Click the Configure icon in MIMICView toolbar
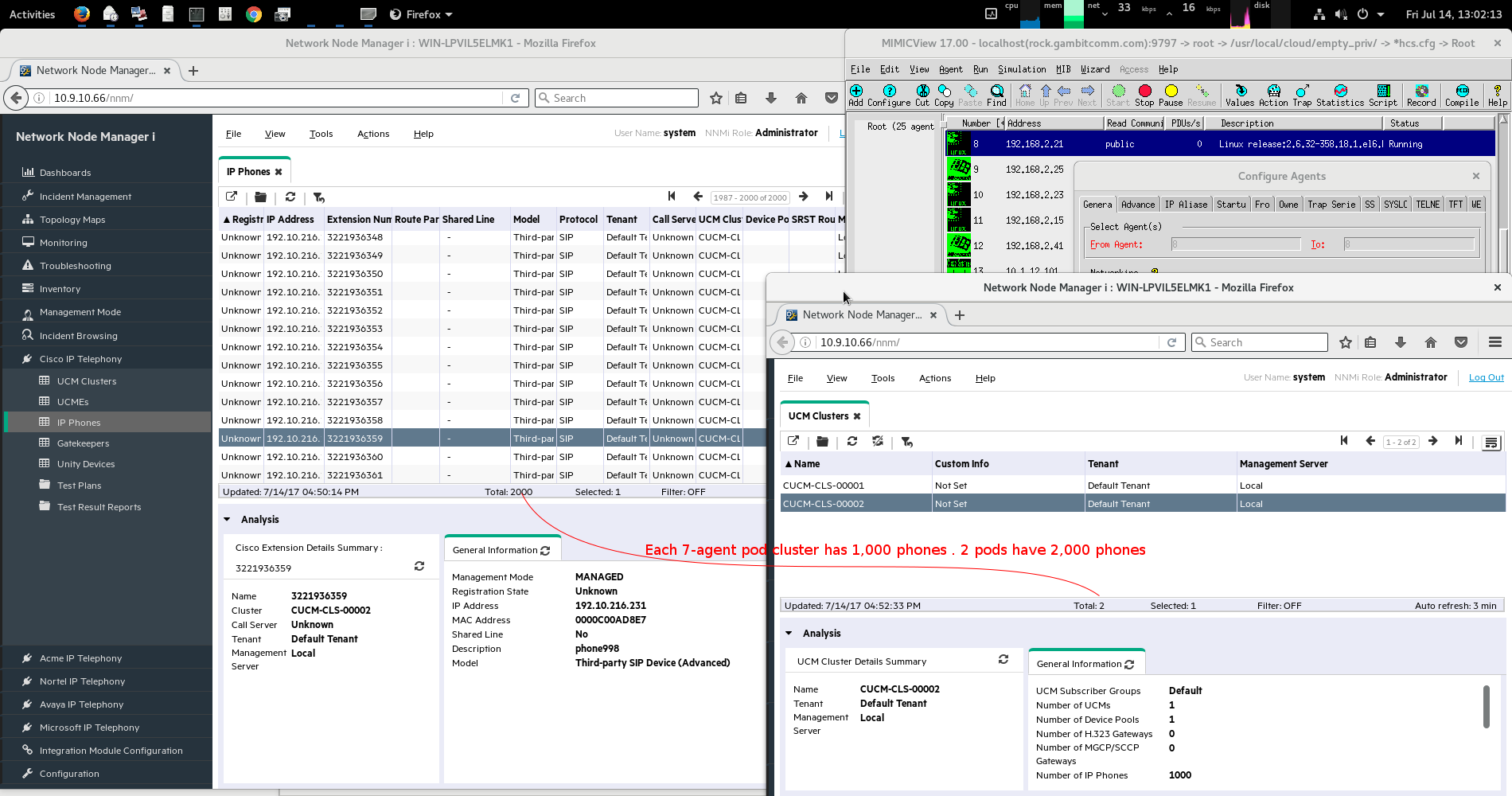The width and height of the screenshot is (1512, 796). click(x=889, y=96)
